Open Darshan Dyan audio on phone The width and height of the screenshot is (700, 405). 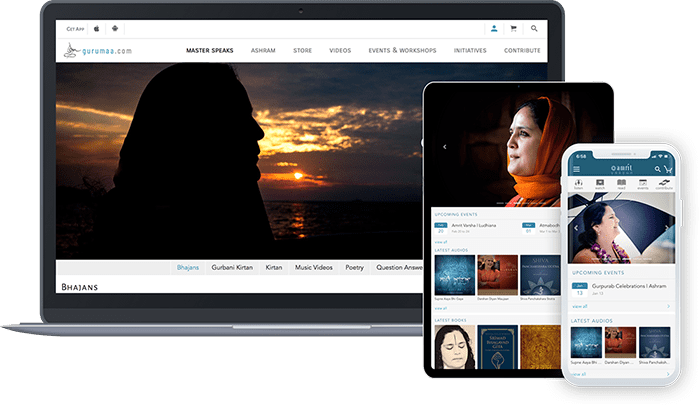[620, 342]
